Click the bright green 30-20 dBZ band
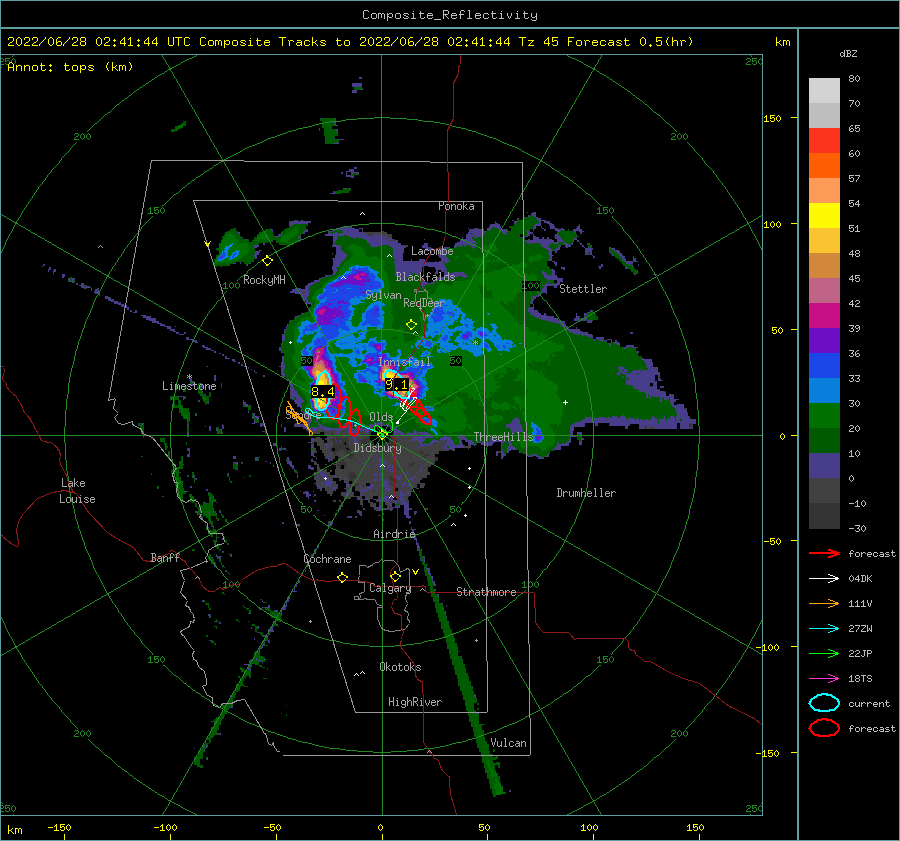This screenshot has width=900, height=841. point(824,415)
